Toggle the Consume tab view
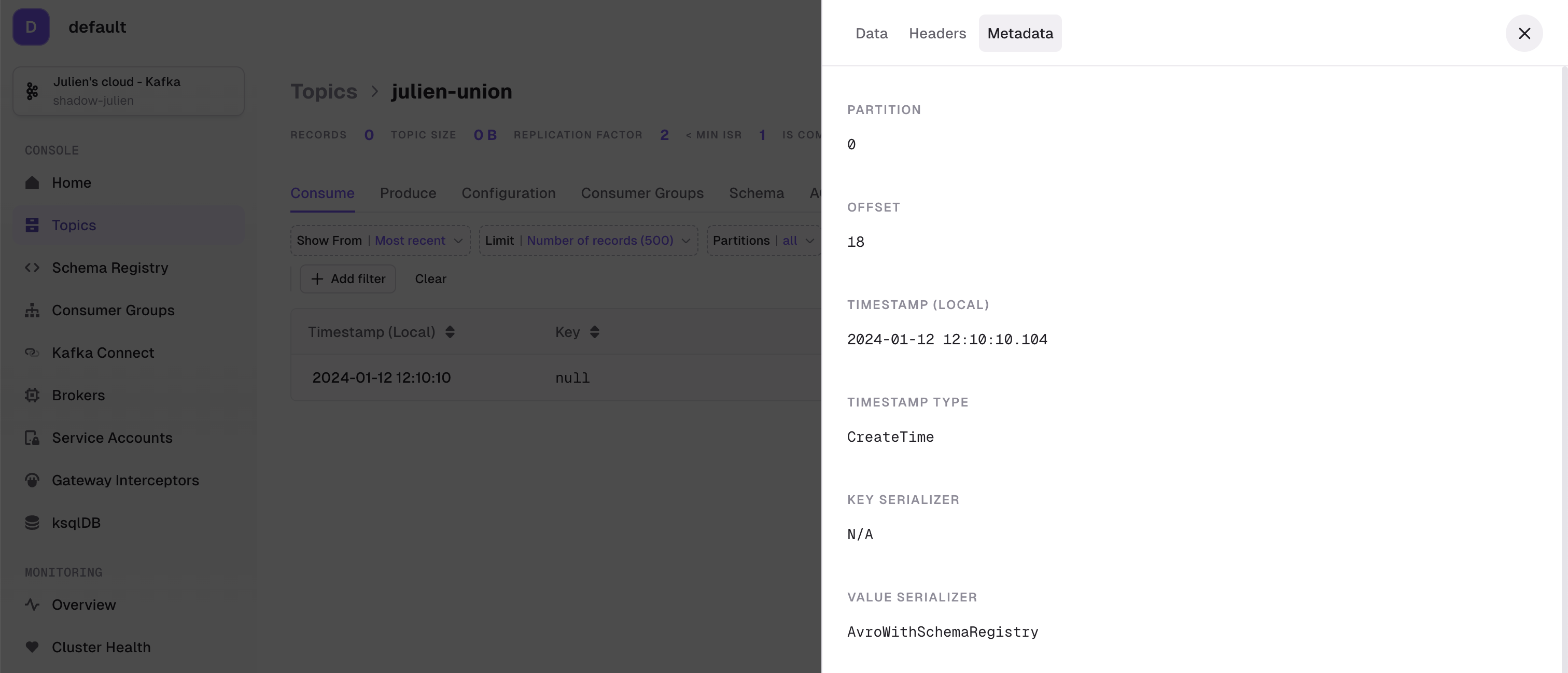1568x673 pixels. (322, 193)
